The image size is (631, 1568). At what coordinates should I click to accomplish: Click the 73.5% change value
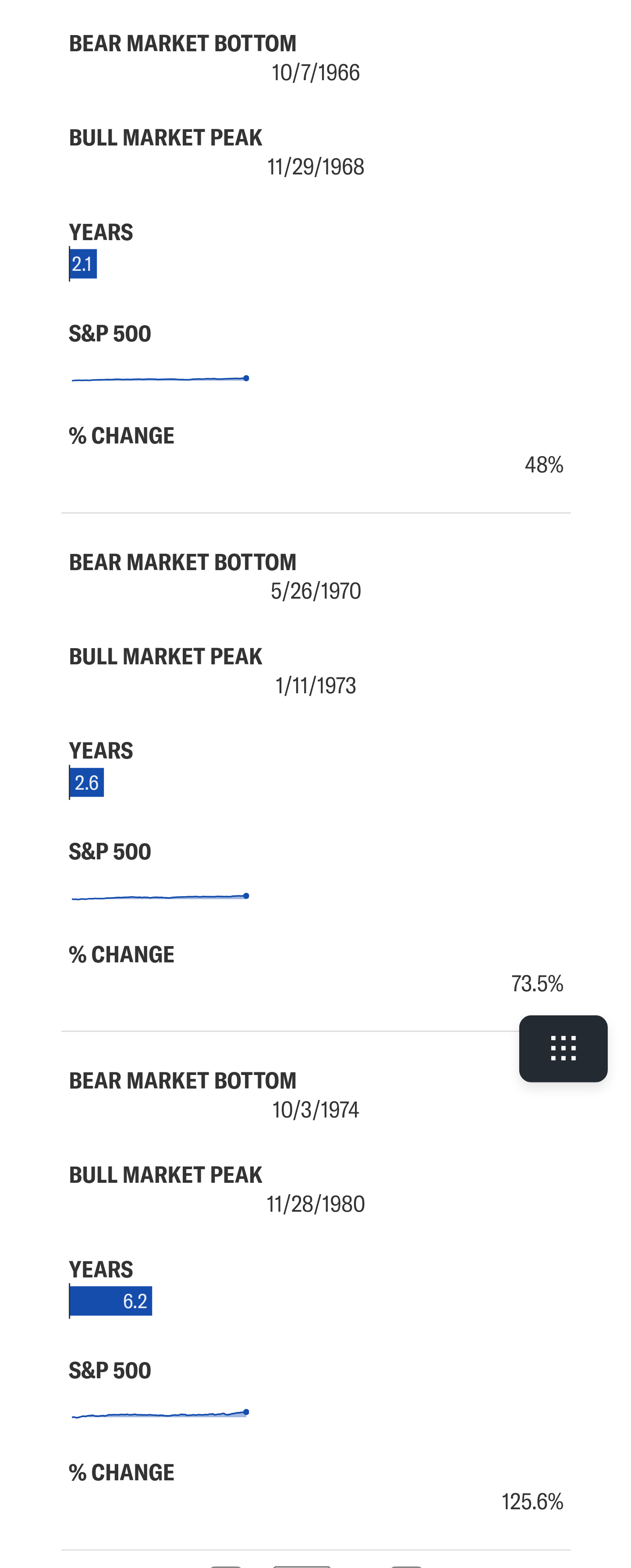pyautogui.click(x=537, y=984)
